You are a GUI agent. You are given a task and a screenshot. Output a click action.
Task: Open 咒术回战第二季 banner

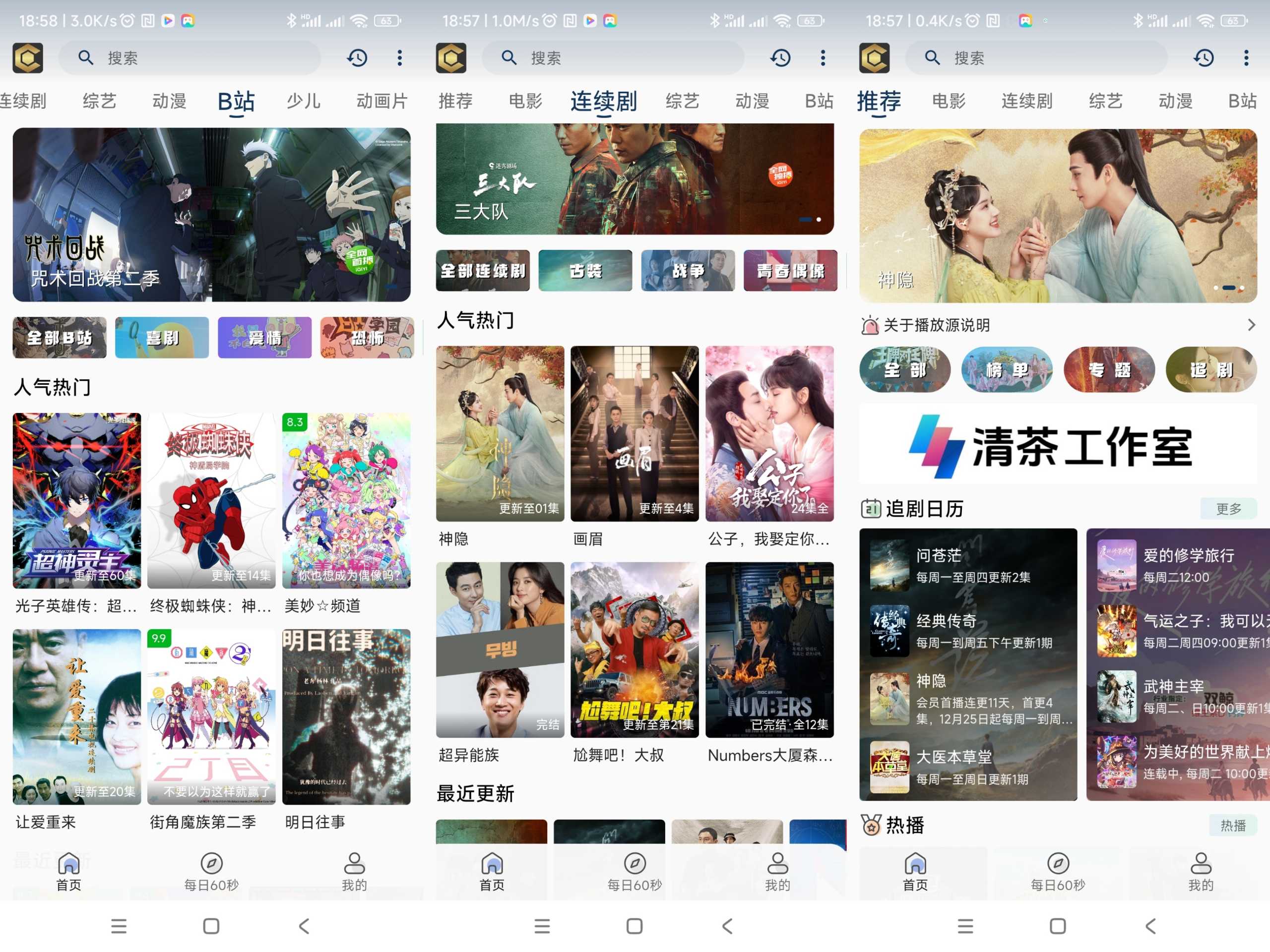(211, 215)
